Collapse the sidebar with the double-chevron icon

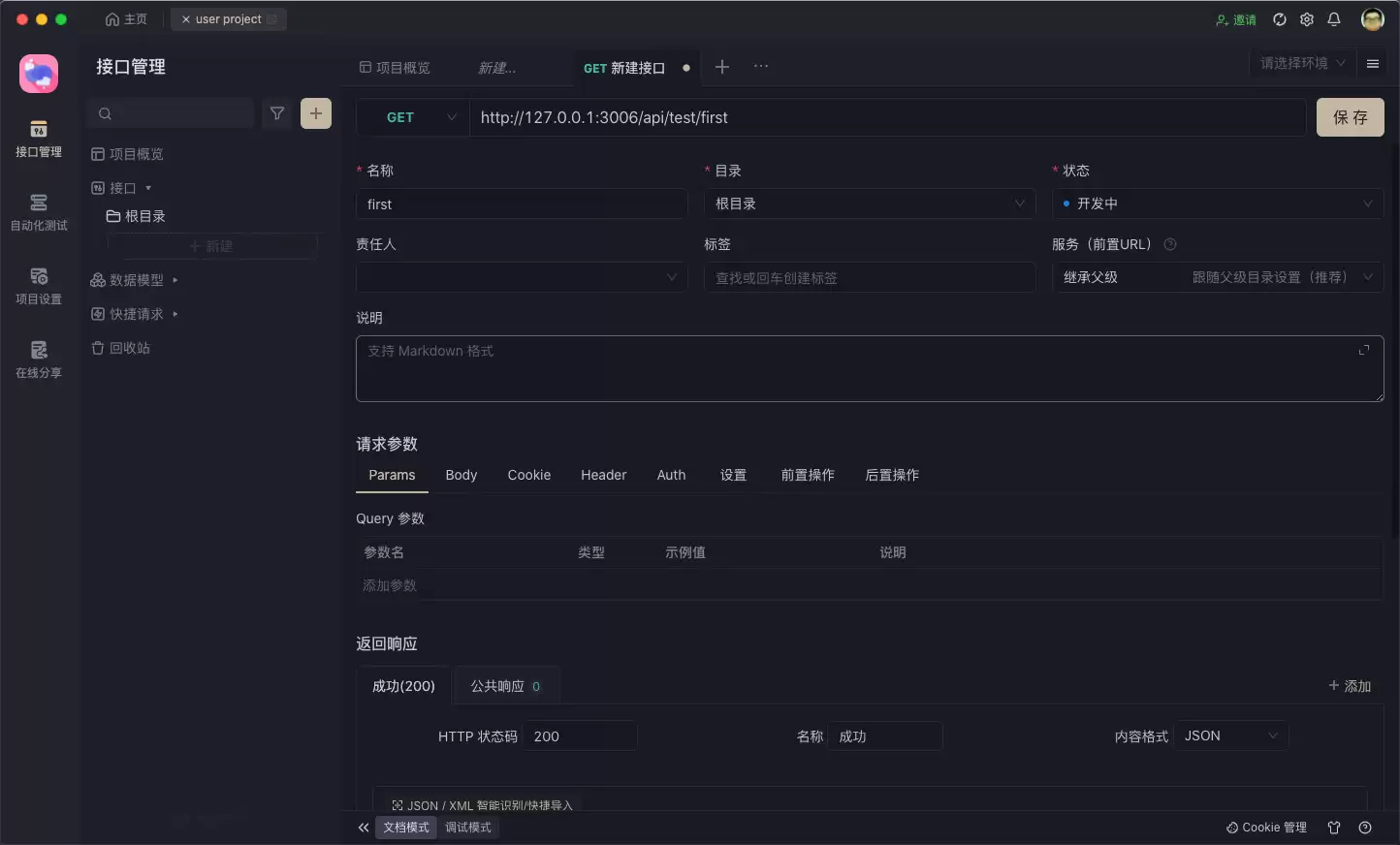coord(364,828)
